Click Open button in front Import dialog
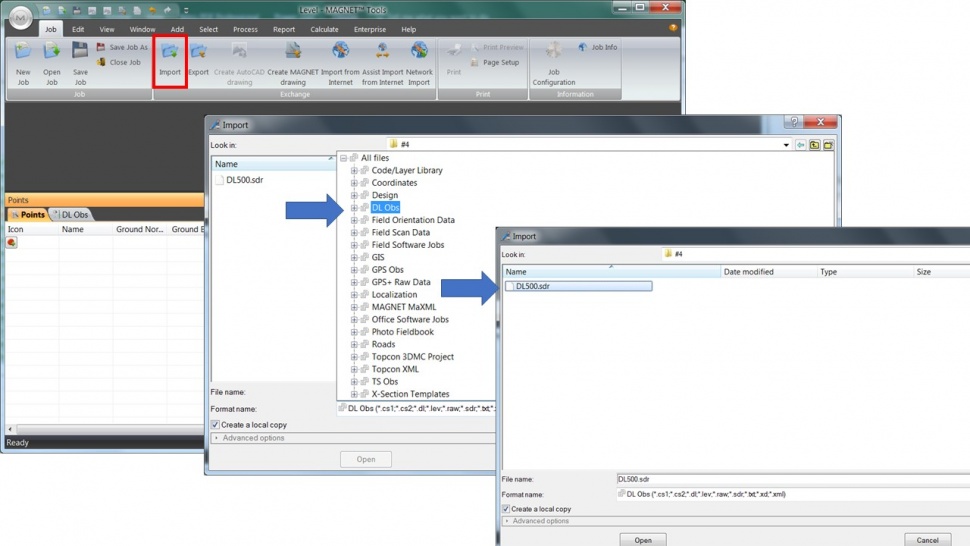The width and height of the screenshot is (970, 546). pos(643,540)
